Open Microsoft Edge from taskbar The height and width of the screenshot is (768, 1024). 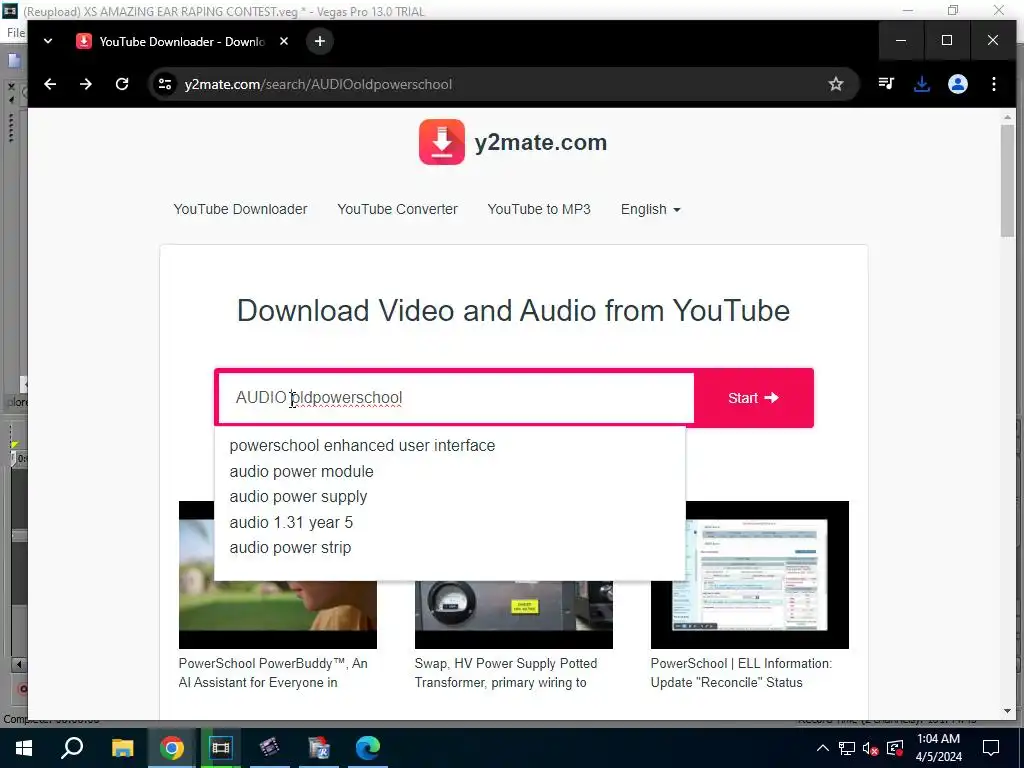click(x=368, y=748)
